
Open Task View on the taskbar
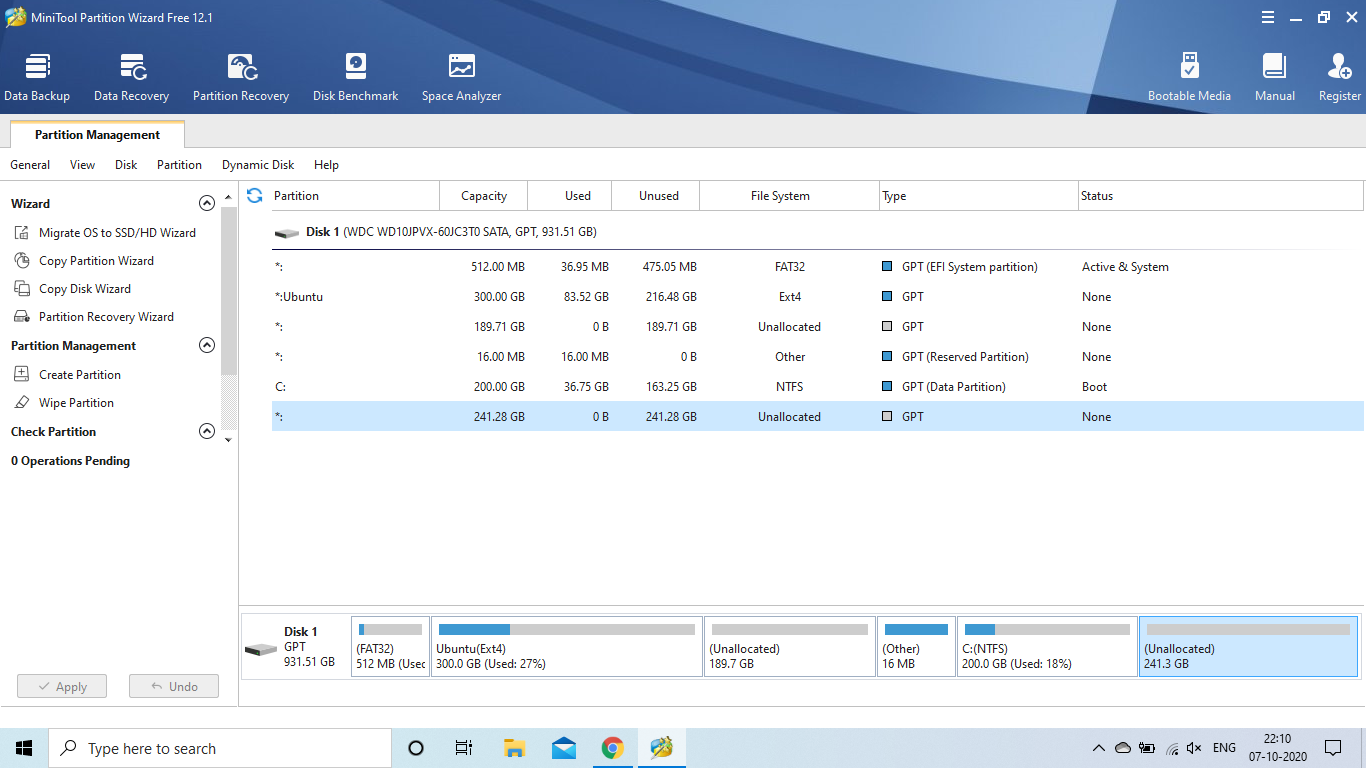pyautogui.click(x=464, y=748)
